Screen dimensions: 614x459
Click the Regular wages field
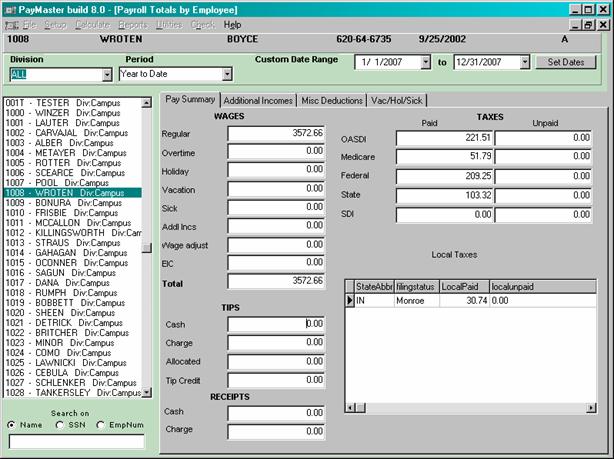pyautogui.click(x=276, y=134)
